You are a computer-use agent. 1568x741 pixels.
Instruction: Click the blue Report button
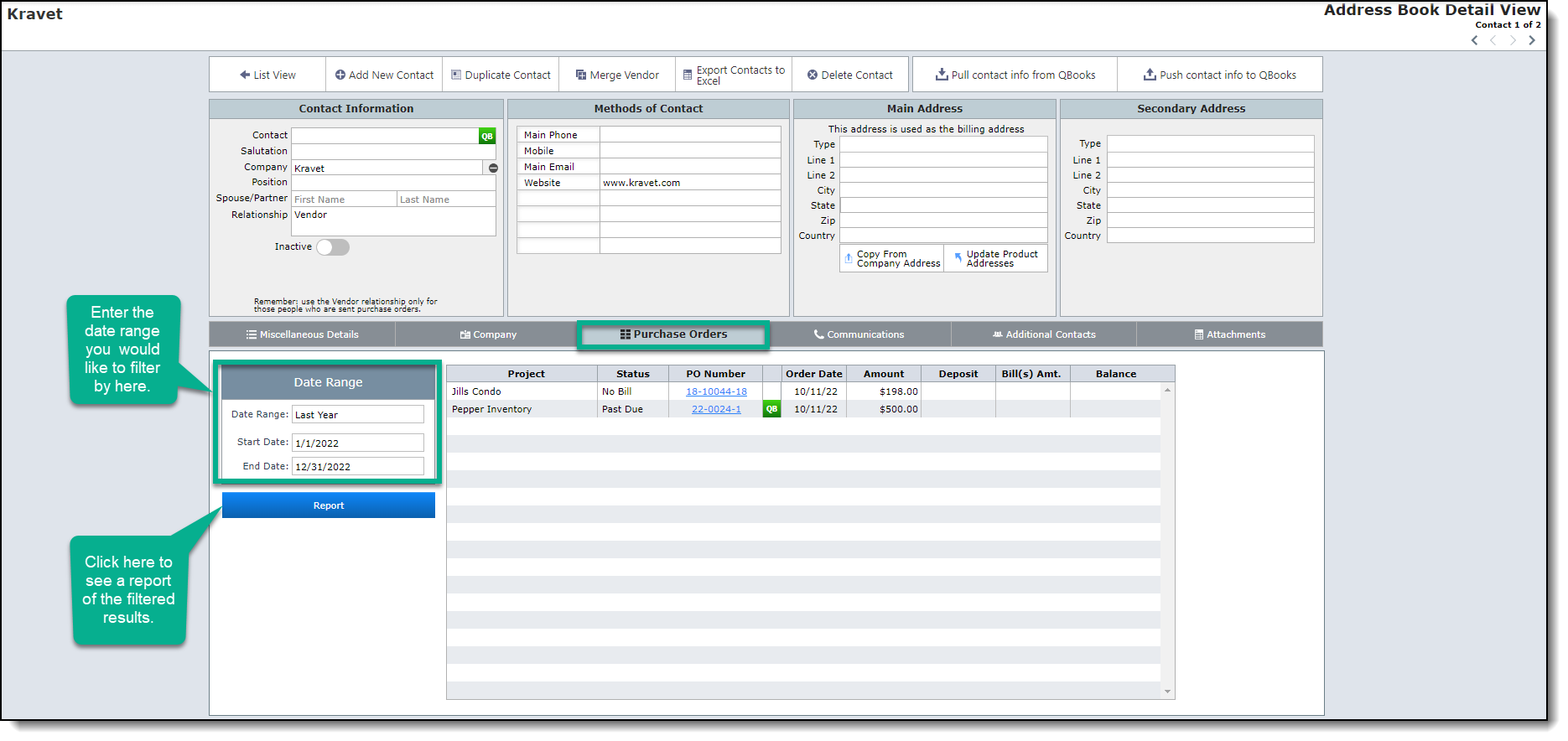click(x=329, y=505)
